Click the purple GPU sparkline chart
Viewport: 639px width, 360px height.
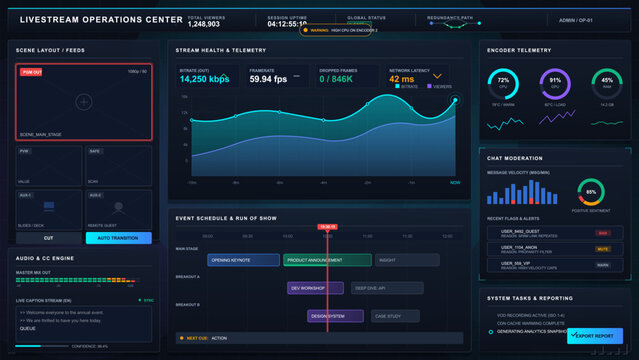click(557, 117)
